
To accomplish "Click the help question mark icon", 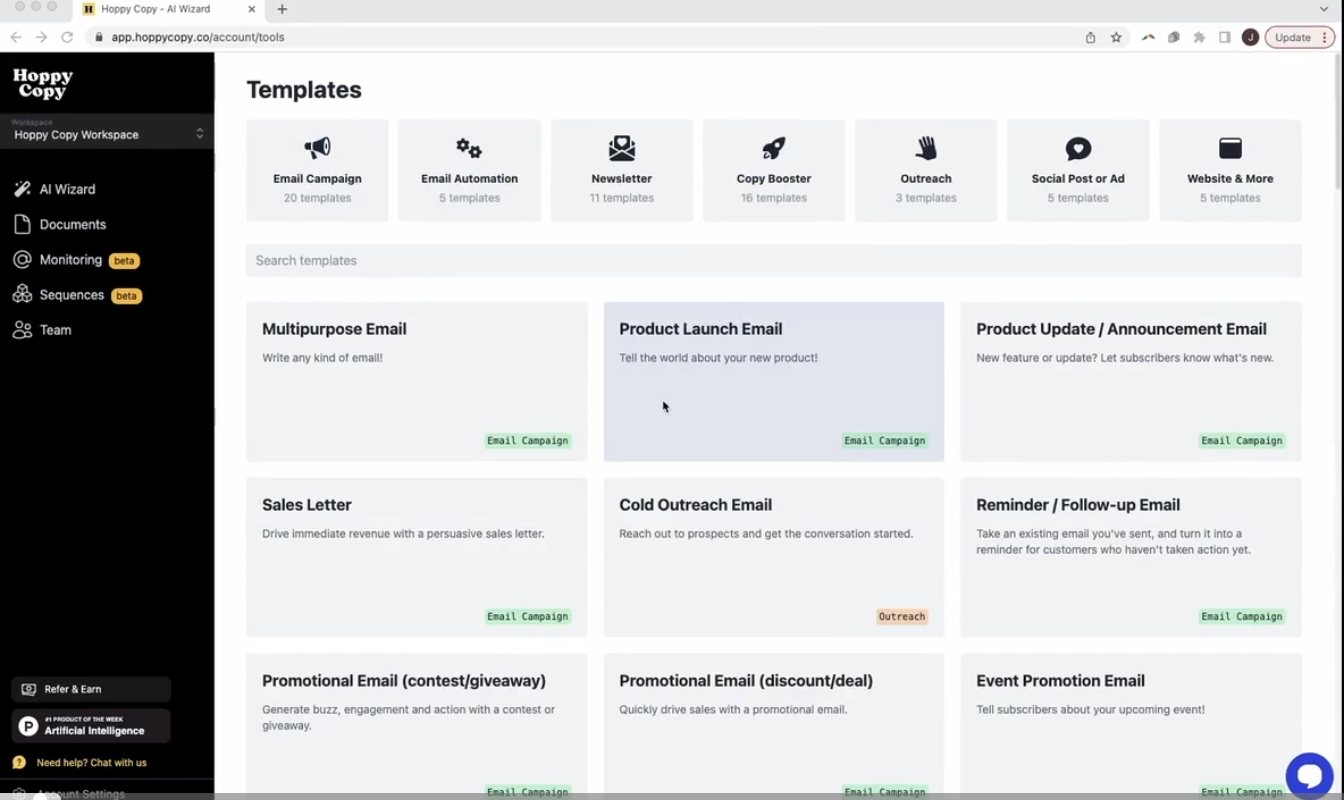I will point(19,762).
